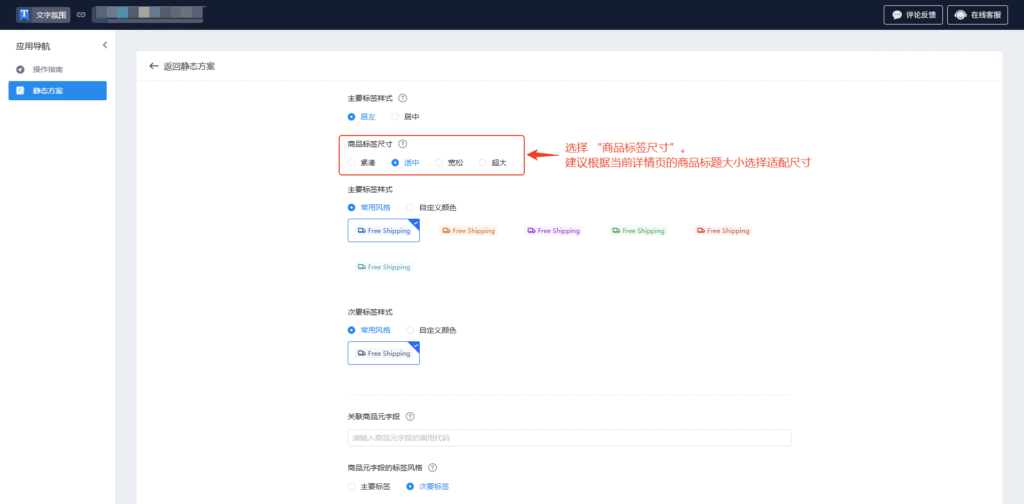Choose the purple Free Shipping style

[x=553, y=230]
